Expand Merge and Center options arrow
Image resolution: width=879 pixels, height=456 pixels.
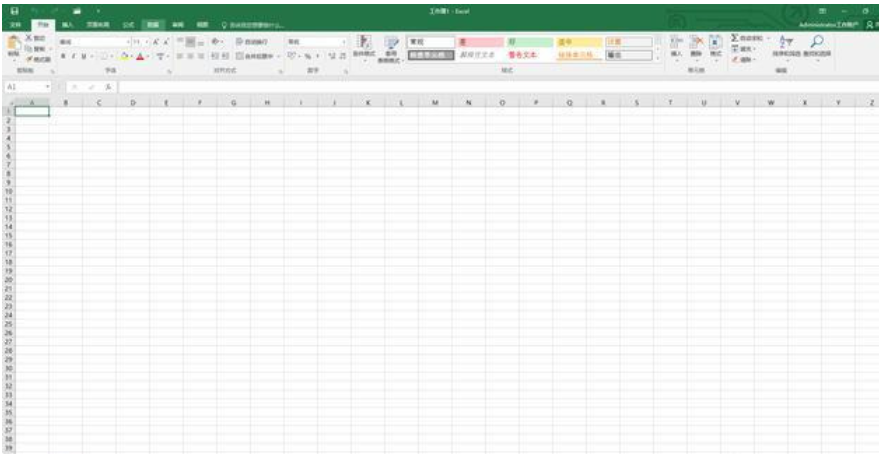[278, 56]
